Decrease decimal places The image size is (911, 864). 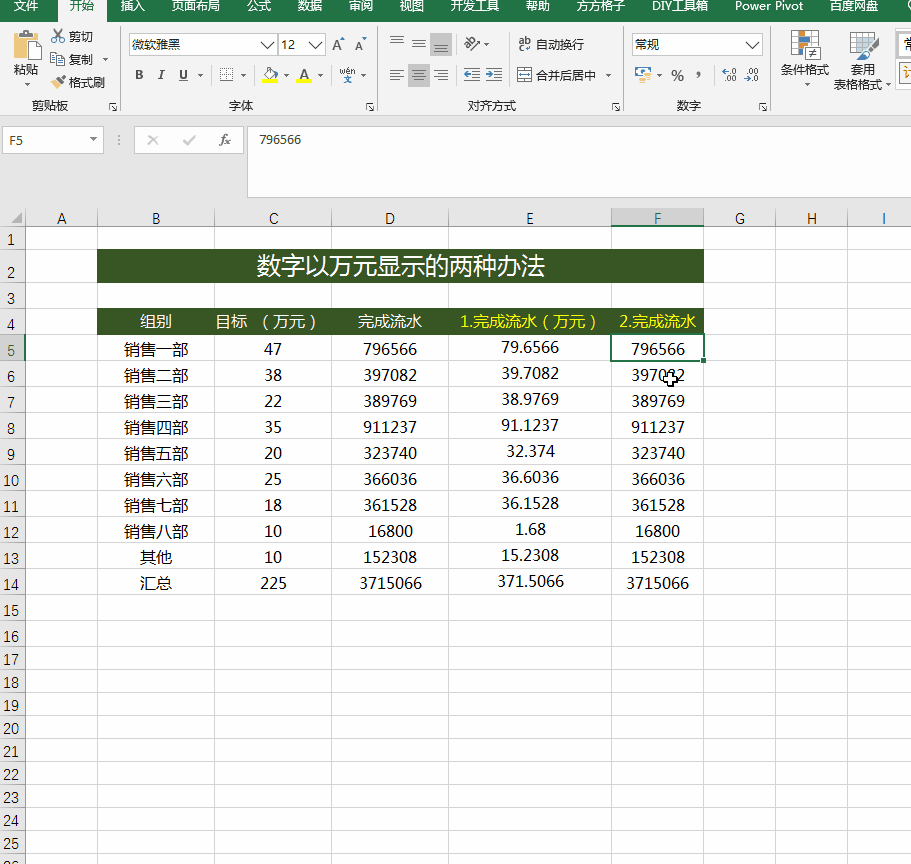[751, 75]
